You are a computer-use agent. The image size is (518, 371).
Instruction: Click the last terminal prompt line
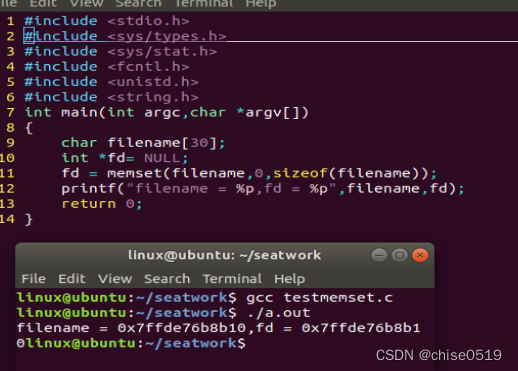[131, 343]
